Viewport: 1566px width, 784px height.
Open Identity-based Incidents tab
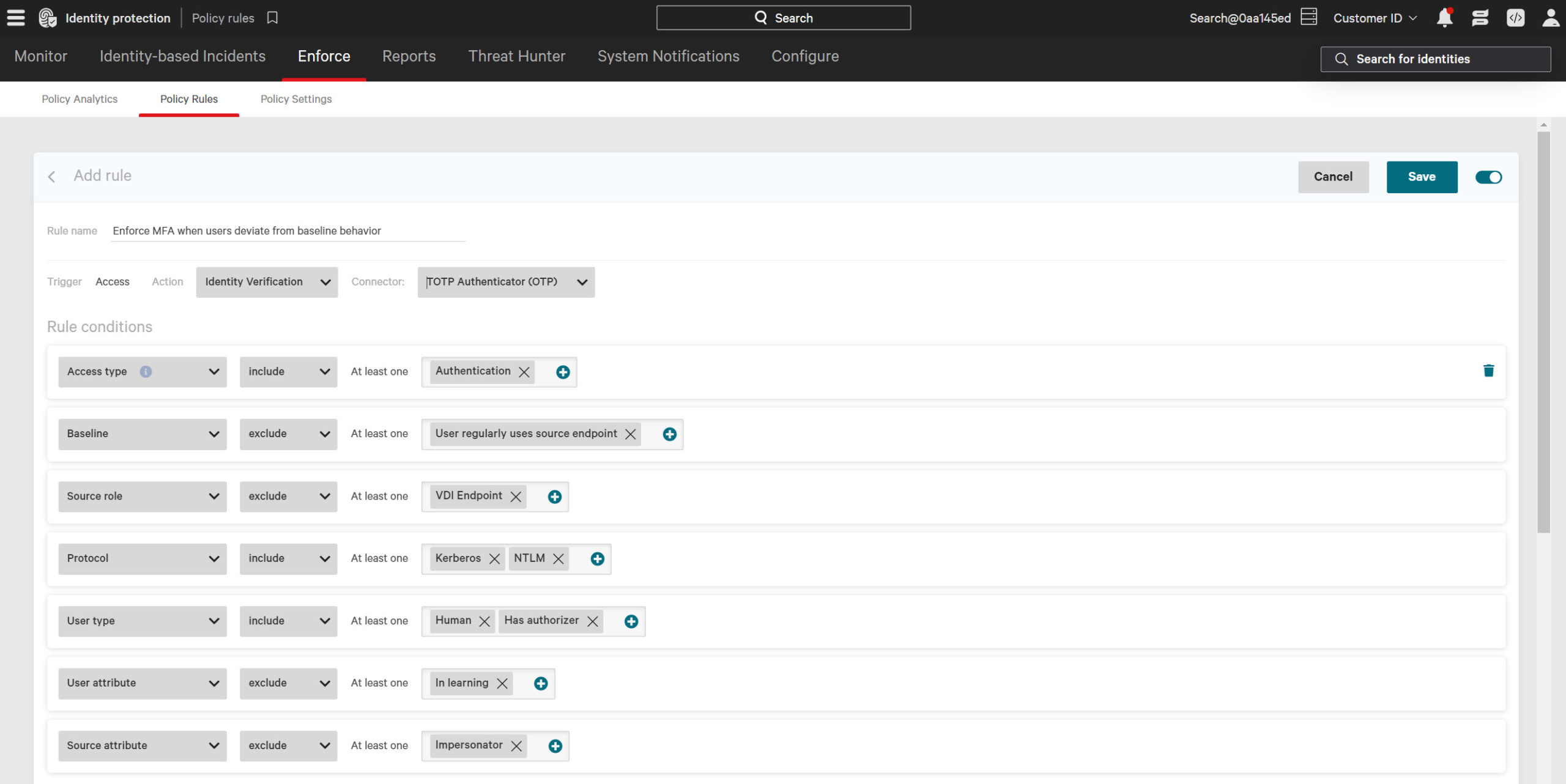point(182,56)
